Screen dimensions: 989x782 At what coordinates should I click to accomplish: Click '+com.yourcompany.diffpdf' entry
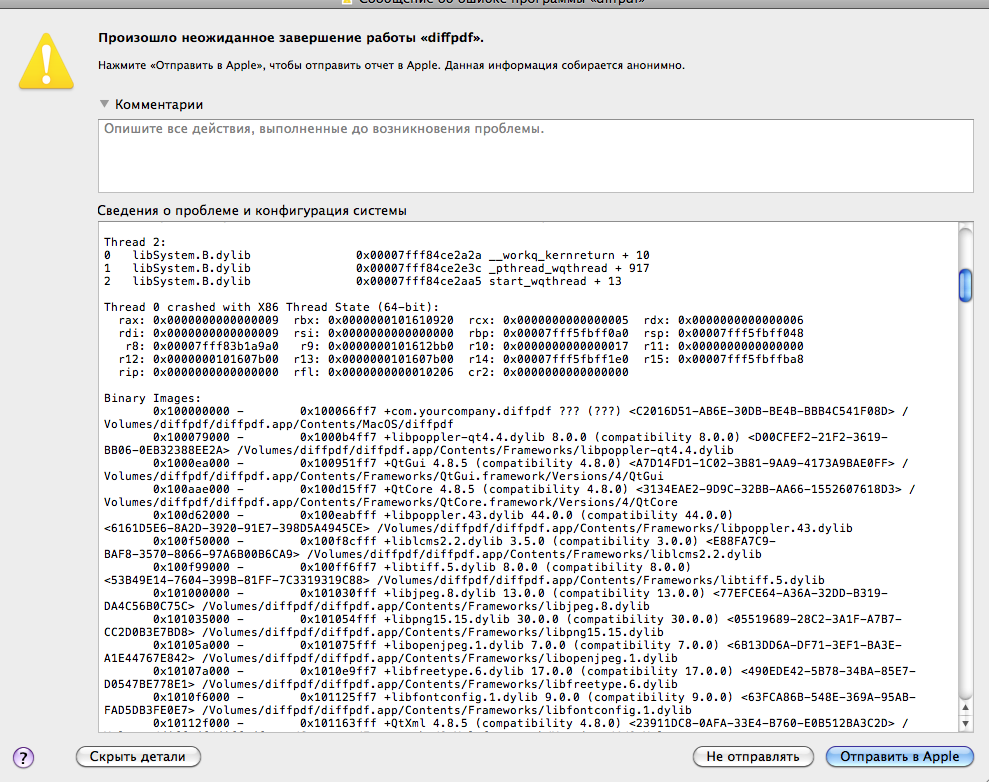tap(467, 411)
